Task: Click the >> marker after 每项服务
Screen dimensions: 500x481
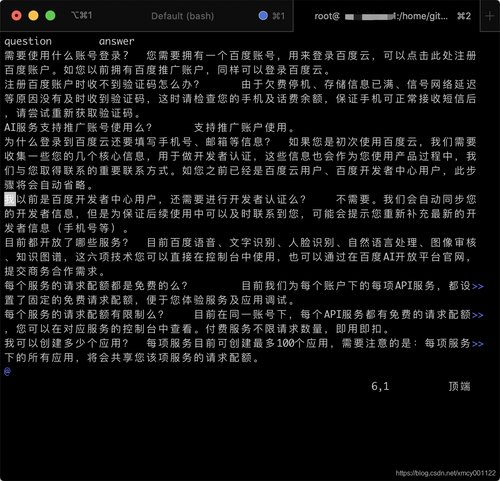Action: [478, 344]
